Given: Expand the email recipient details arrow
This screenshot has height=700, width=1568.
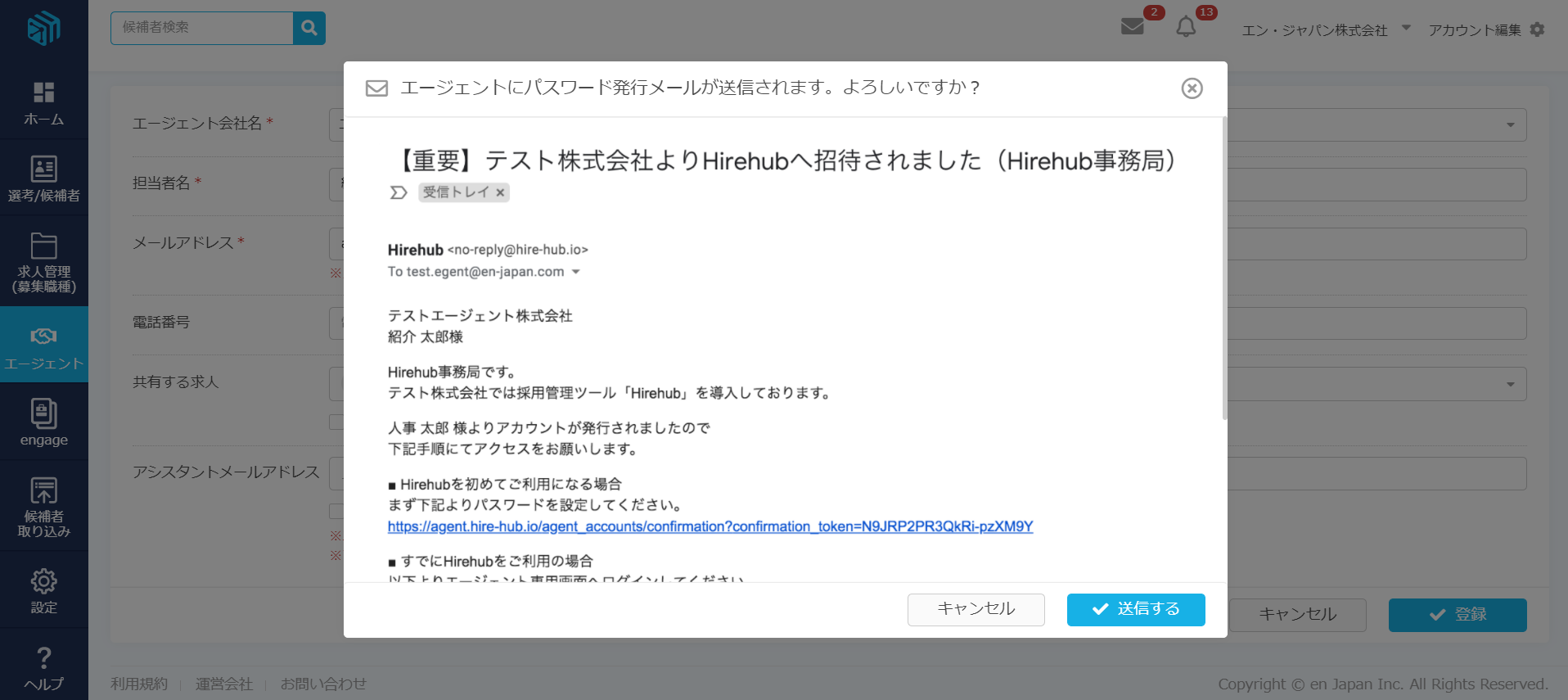Looking at the screenshot, I should point(576,272).
